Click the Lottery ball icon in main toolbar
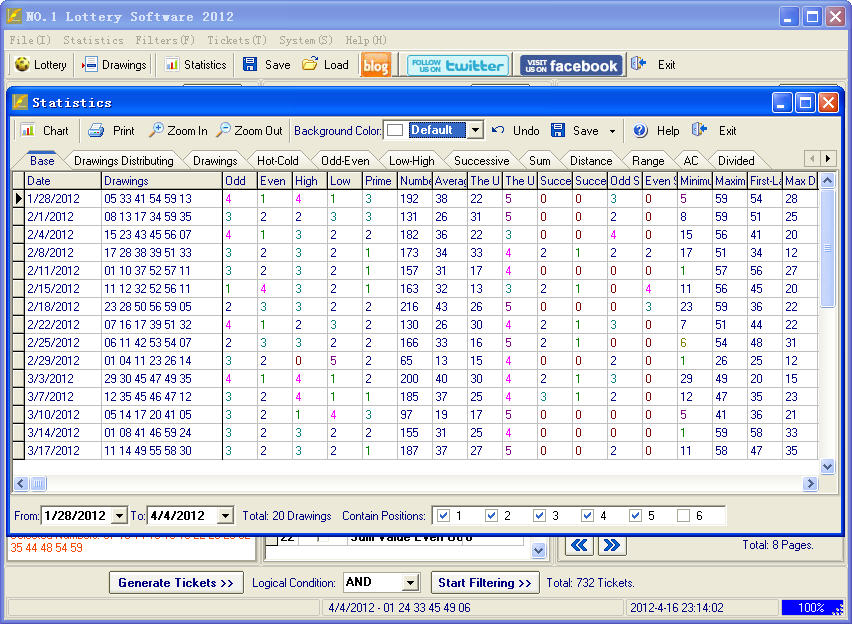Image resolution: width=852 pixels, height=624 pixels. pyautogui.click(x=22, y=65)
